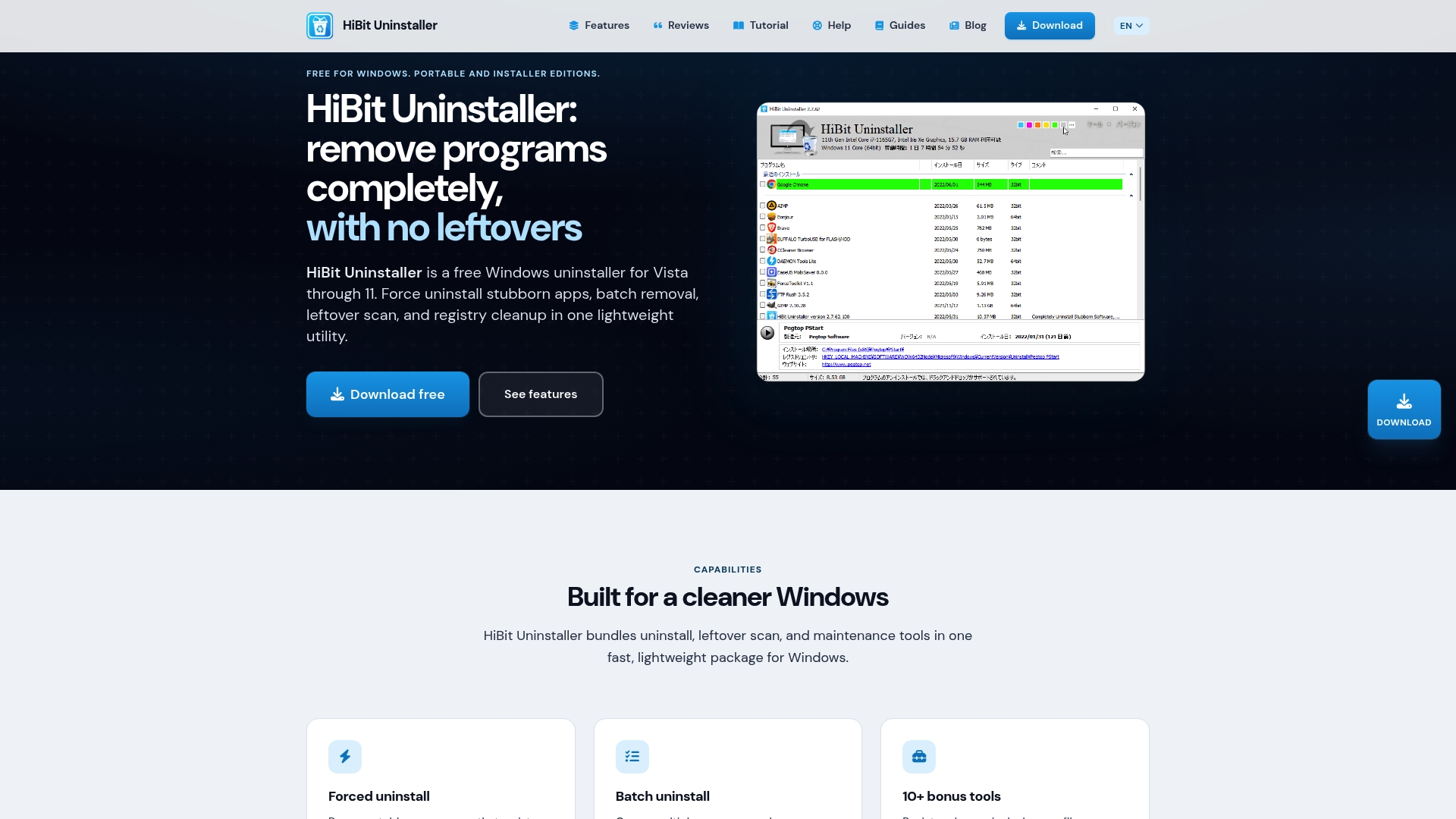The height and width of the screenshot is (819, 1456).
Task: Click the Built for a cleaner Windows heading
Action: pyautogui.click(x=728, y=598)
